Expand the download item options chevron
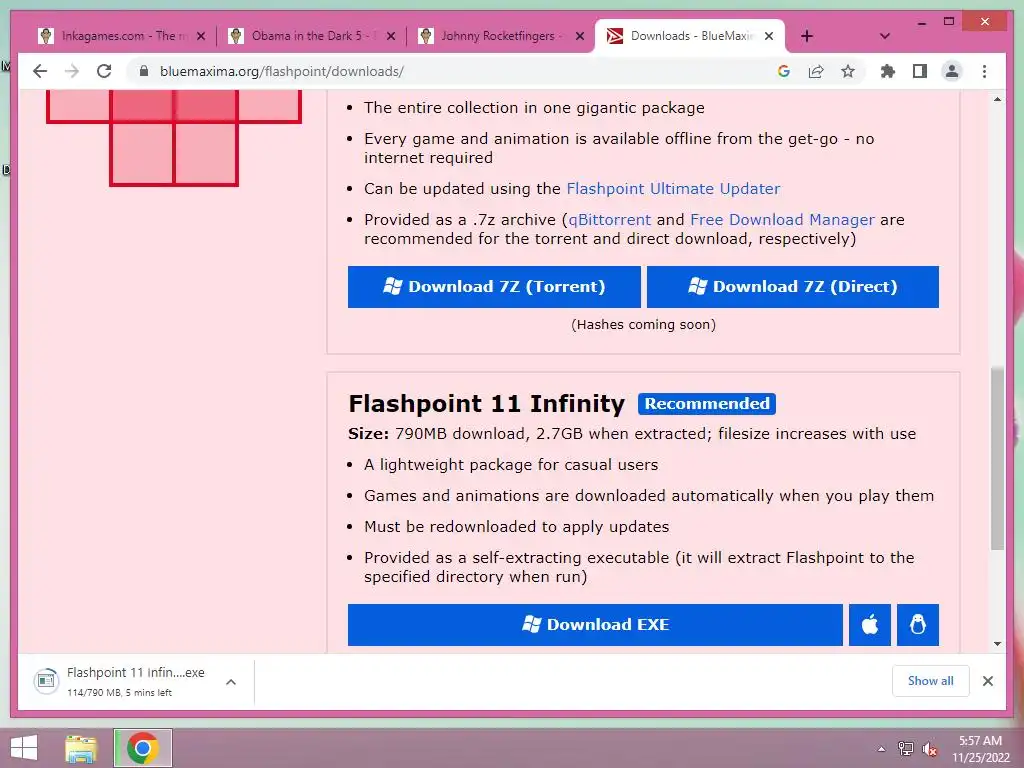The height and width of the screenshot is (768, 1024). (x=231, y=682)
